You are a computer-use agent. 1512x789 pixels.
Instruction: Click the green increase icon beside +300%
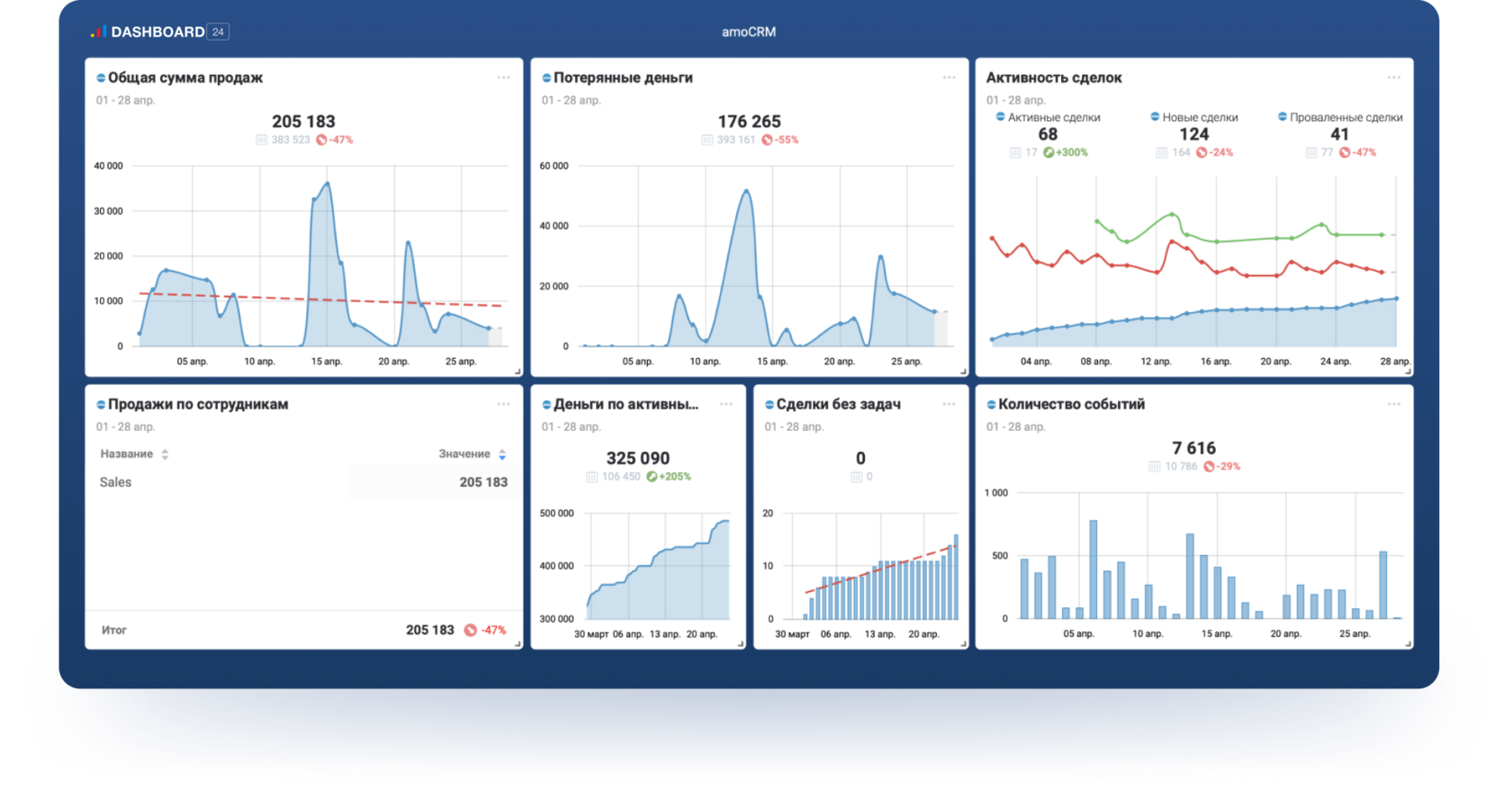coord(1048,153)
